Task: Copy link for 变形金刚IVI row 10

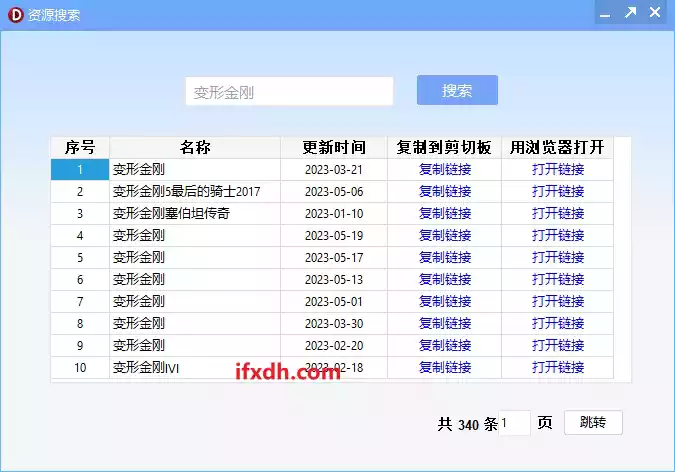Action: tap(445, 367)
